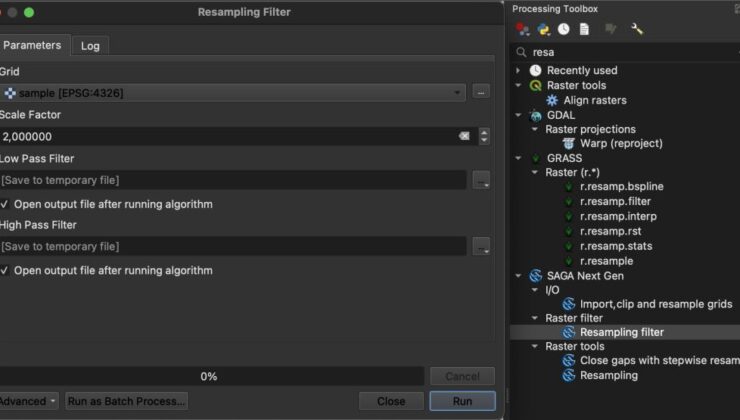Click the Recently used clock icon
740x420 pixels.
[535, 70]
